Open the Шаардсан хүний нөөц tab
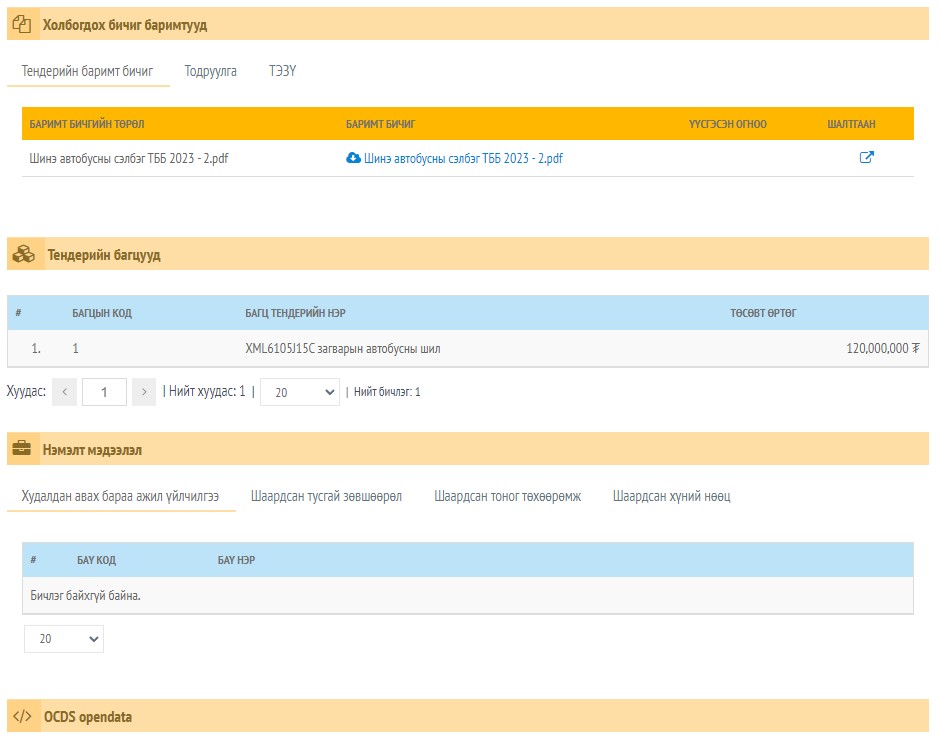Image resolution: width=940 pixels, height=742 pixels. point(671,496)
